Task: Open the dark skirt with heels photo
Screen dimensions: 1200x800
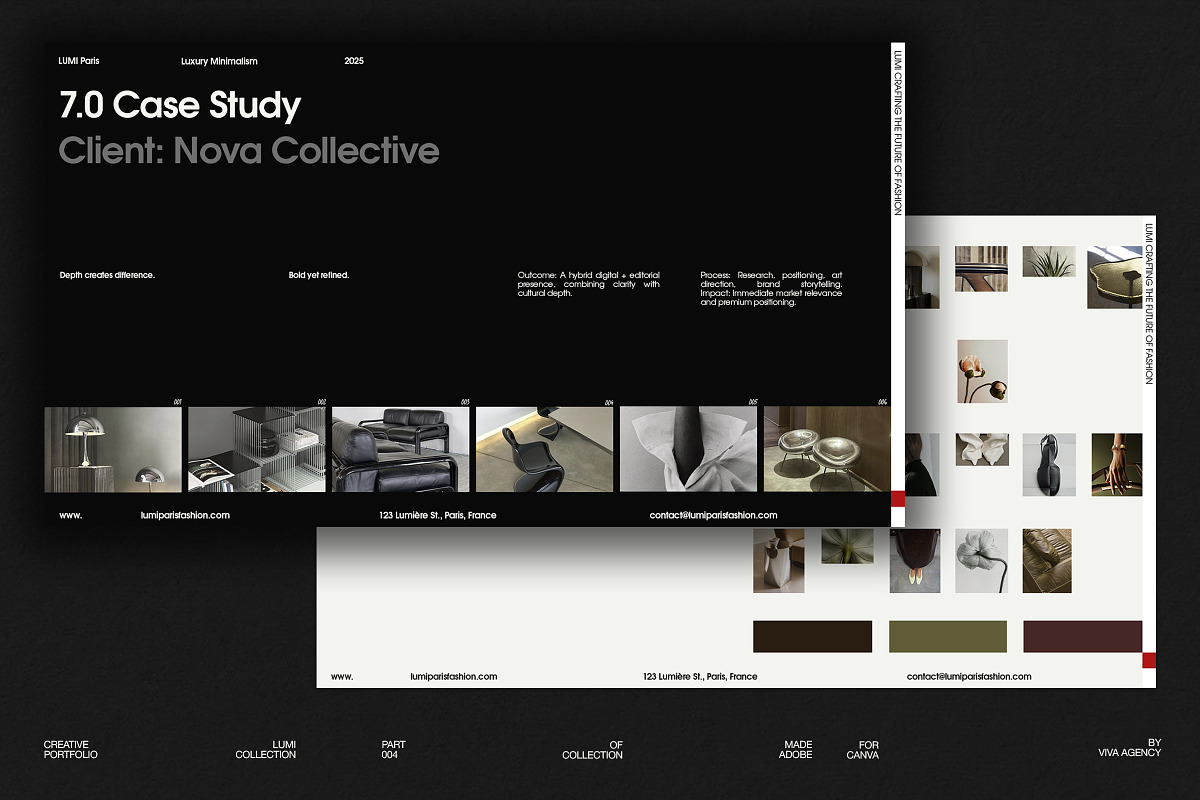Action: 915,561
